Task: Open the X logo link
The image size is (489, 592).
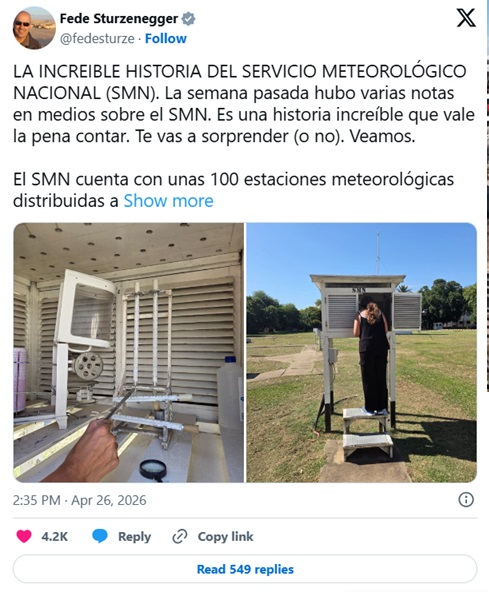Action: coord(466,18)
